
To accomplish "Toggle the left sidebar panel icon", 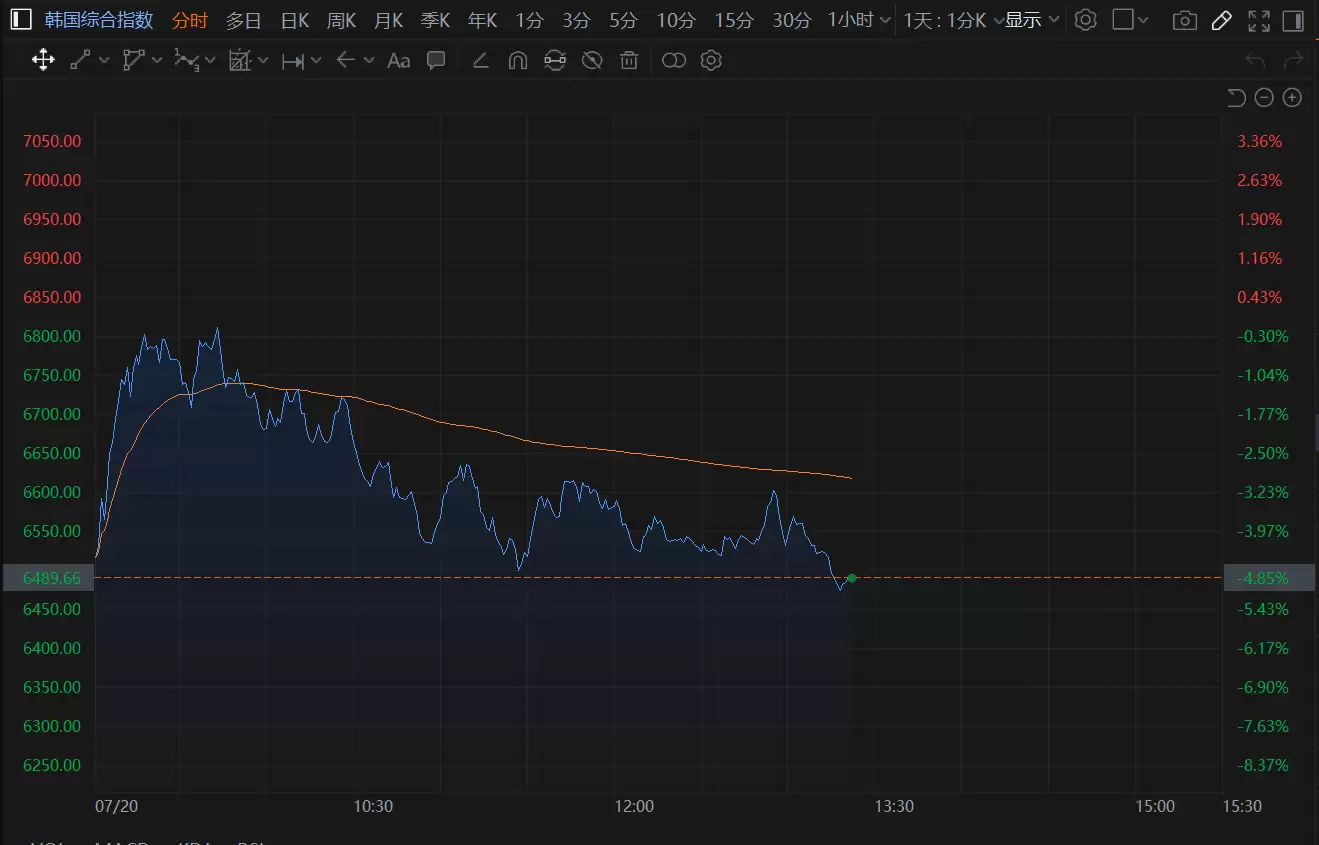I will (x=21, y=20).
